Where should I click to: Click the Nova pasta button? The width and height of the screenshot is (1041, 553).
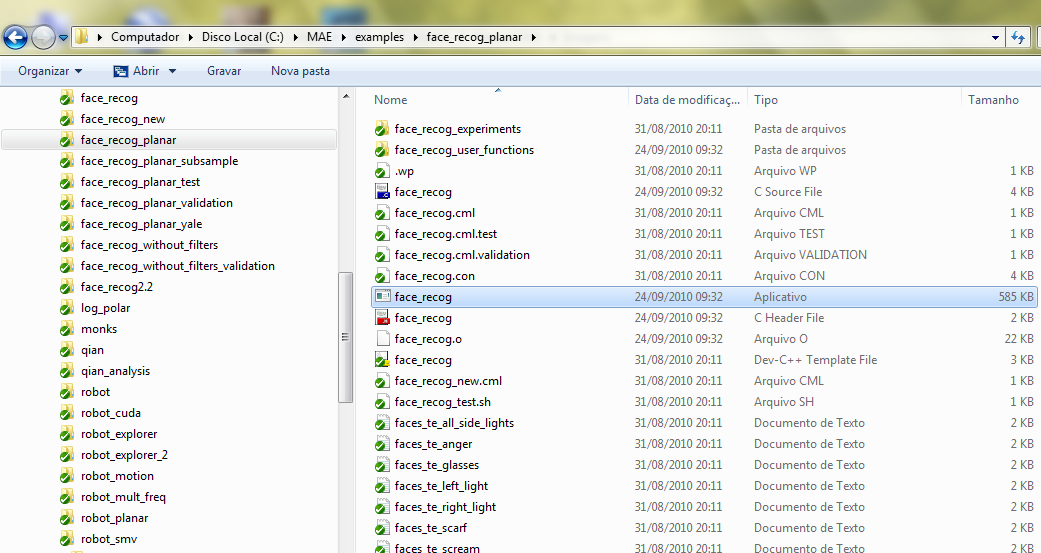point(300,71)
